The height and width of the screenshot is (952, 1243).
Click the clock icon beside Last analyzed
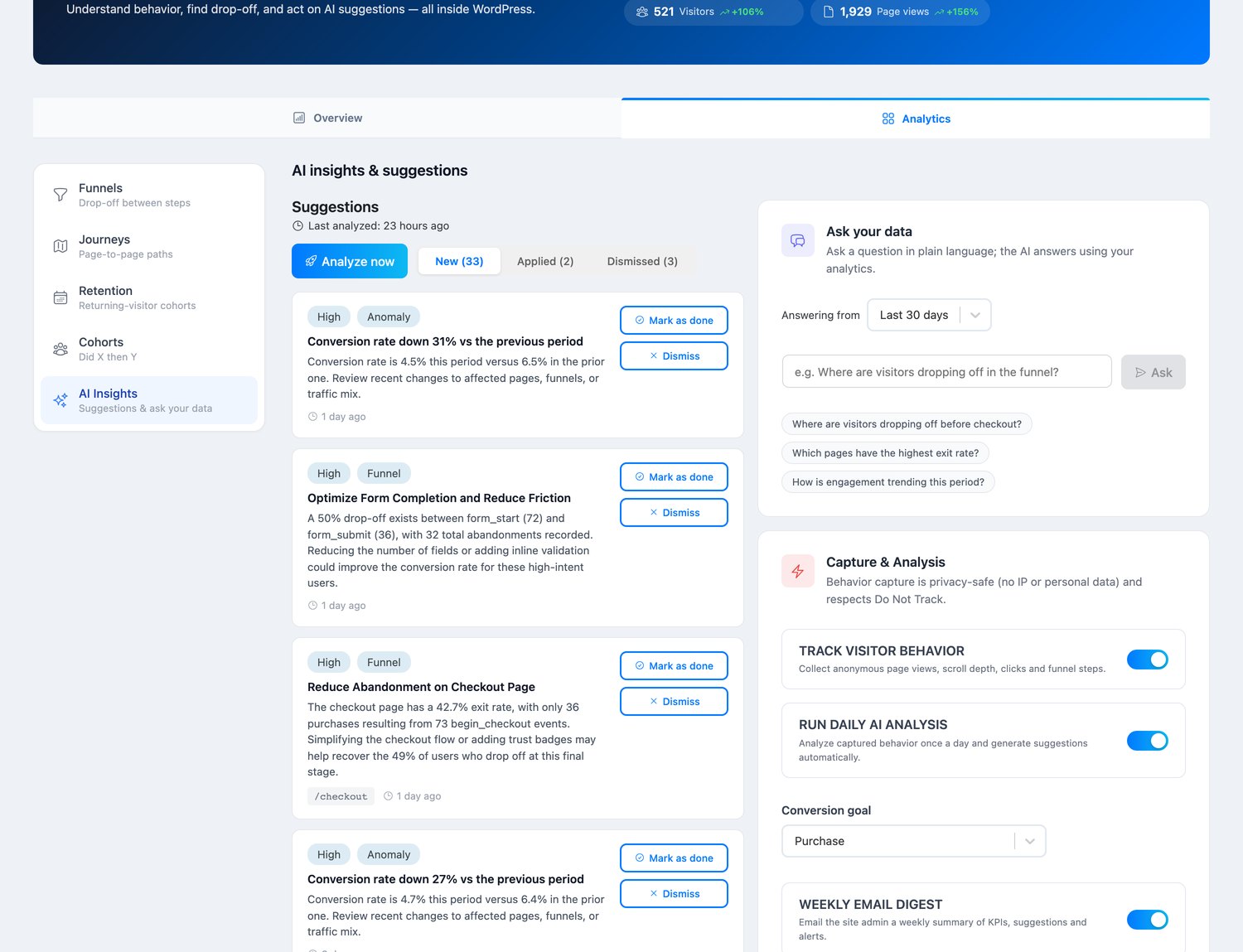click(297, 225)
